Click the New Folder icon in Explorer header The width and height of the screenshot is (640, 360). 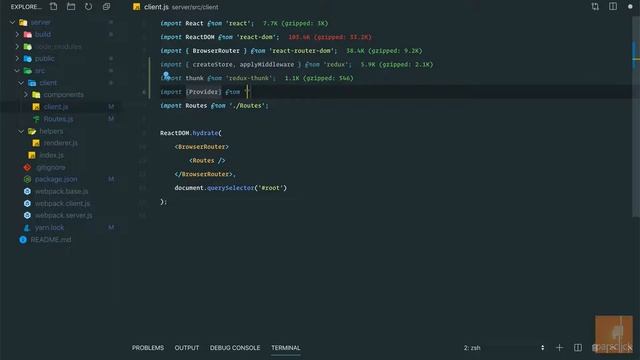coord(71,7)
